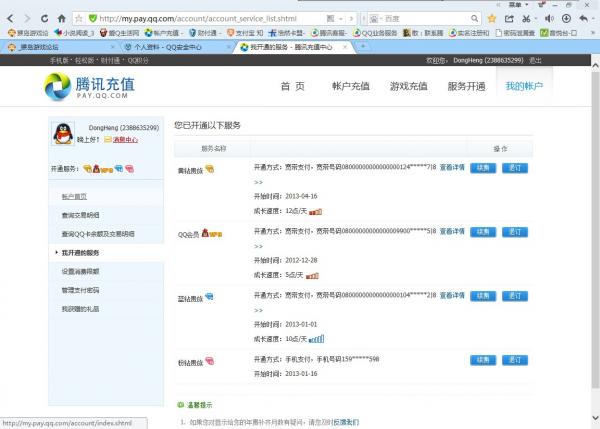Open 查询交易明细 in the sidebar
The height and width of the screenshot is (429, 600).
(x=80, y=215)
